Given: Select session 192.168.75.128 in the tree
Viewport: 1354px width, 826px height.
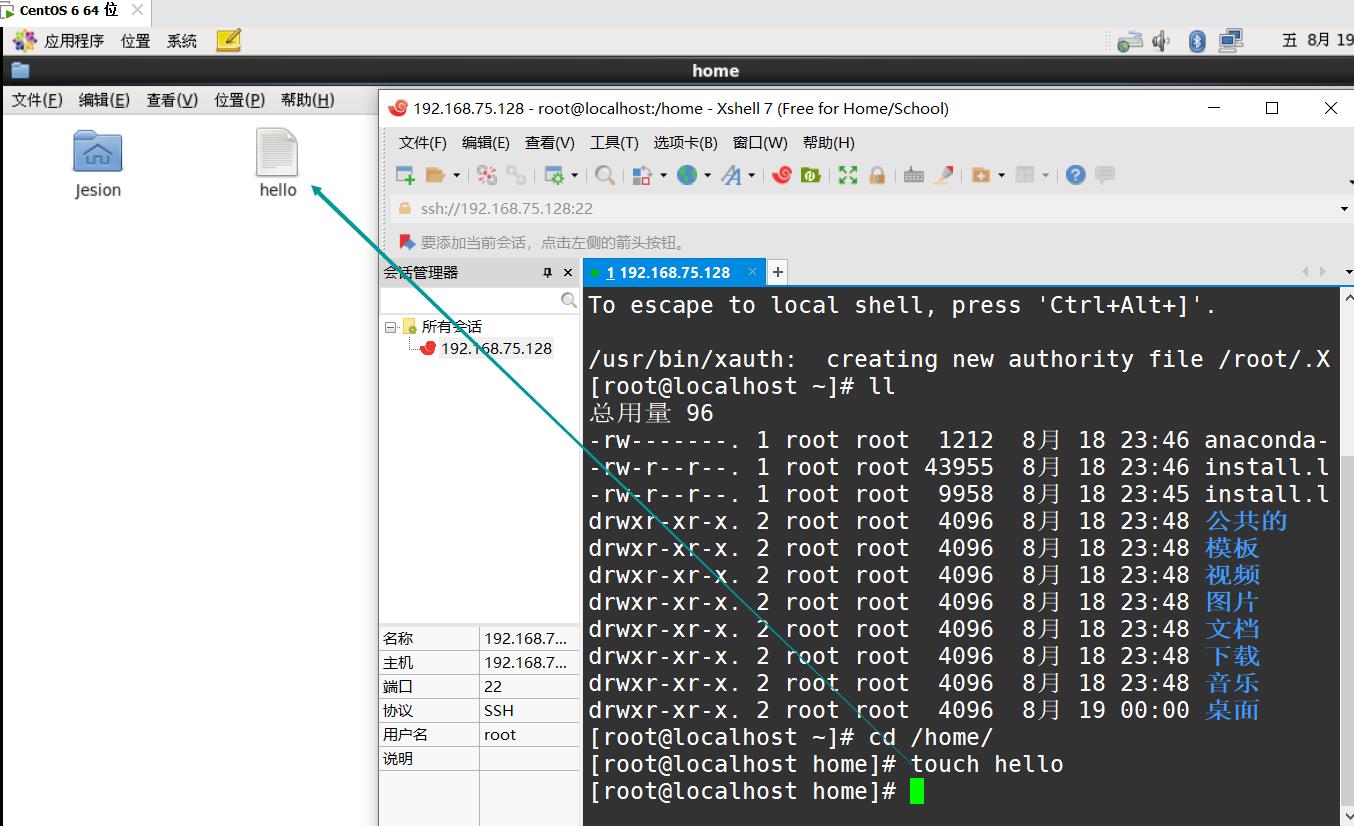Looking at the screenshot, I should coord(496,349).
